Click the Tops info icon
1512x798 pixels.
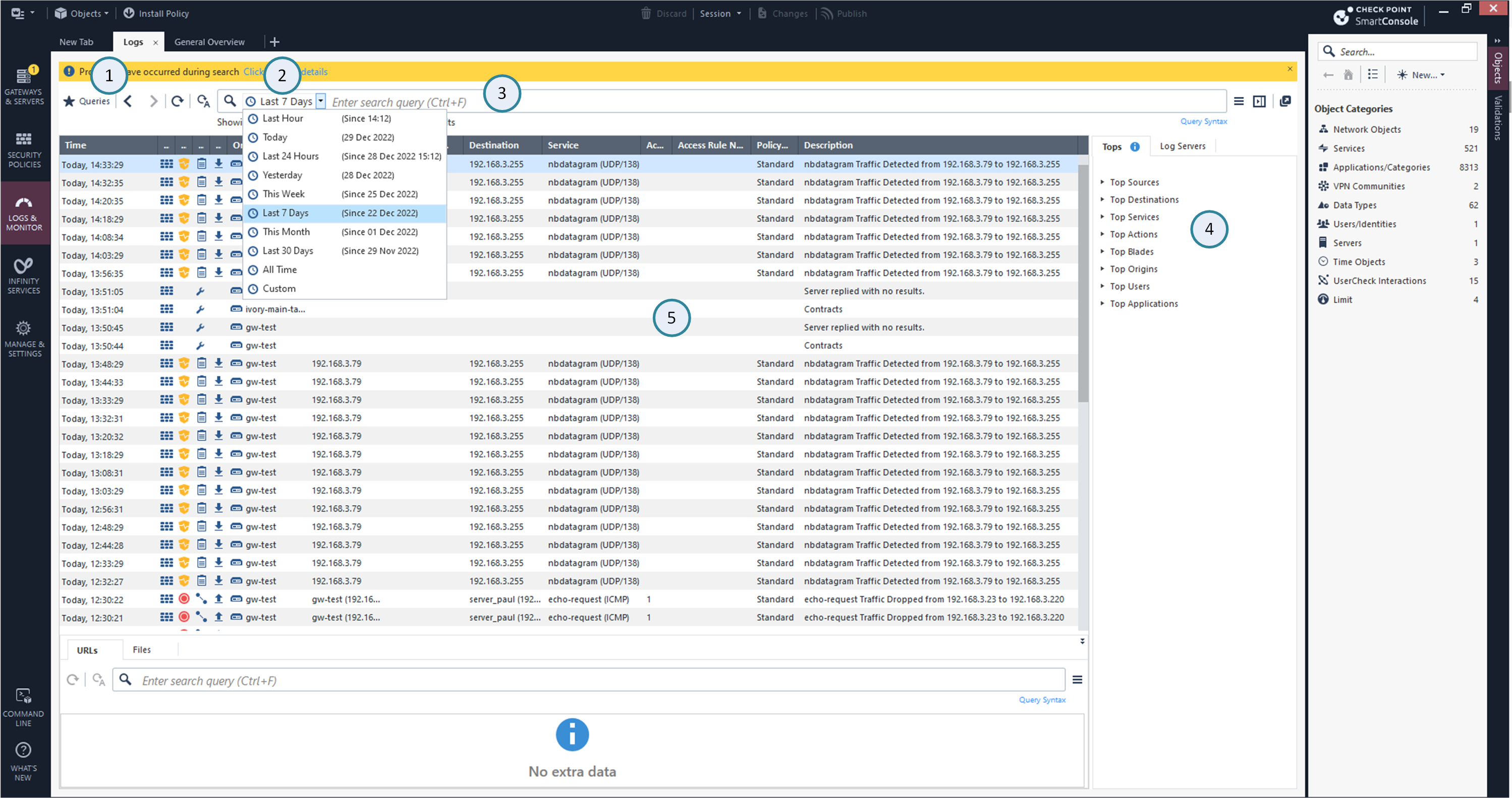coord(1135,146)
